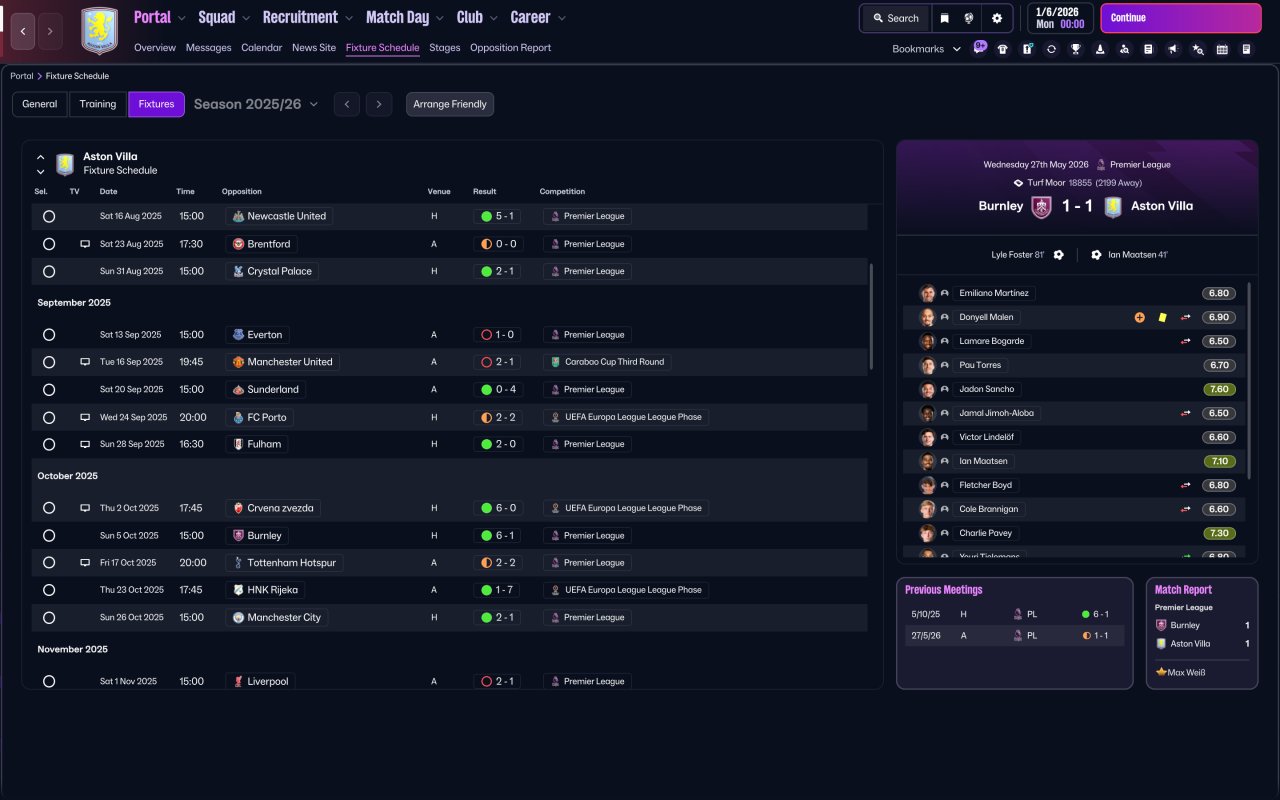
Task: Click the megaphone icon in the bookmarks bar
Action: [1173, 49]
